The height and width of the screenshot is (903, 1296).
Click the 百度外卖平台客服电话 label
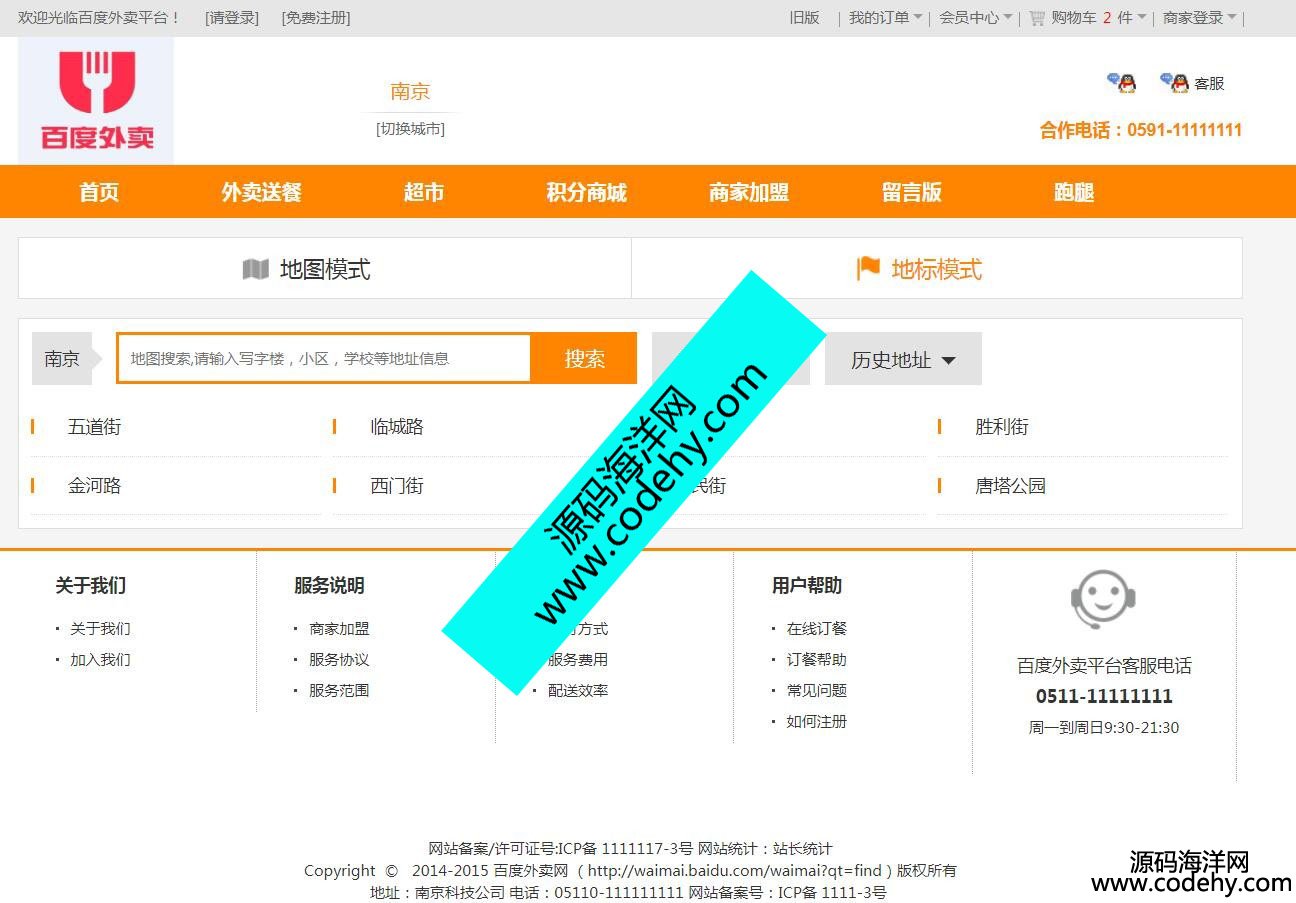tap(1104, 666)
